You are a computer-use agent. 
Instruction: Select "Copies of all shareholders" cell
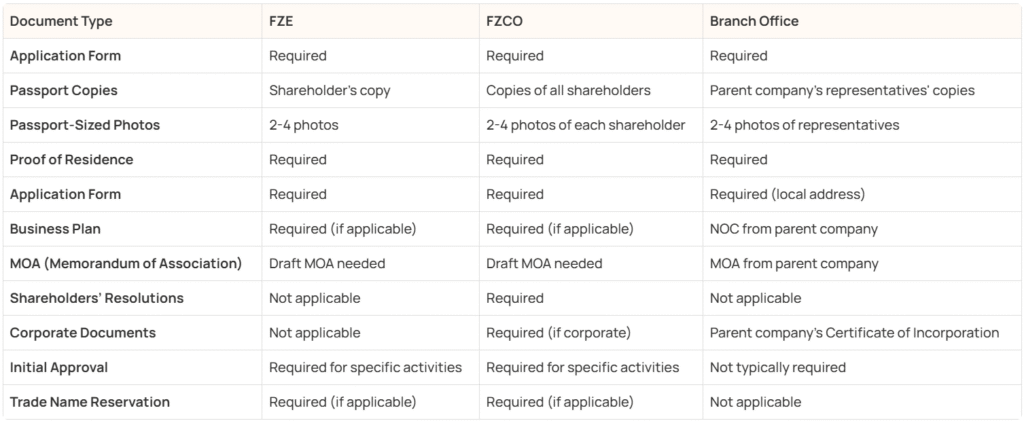point(568,90)
